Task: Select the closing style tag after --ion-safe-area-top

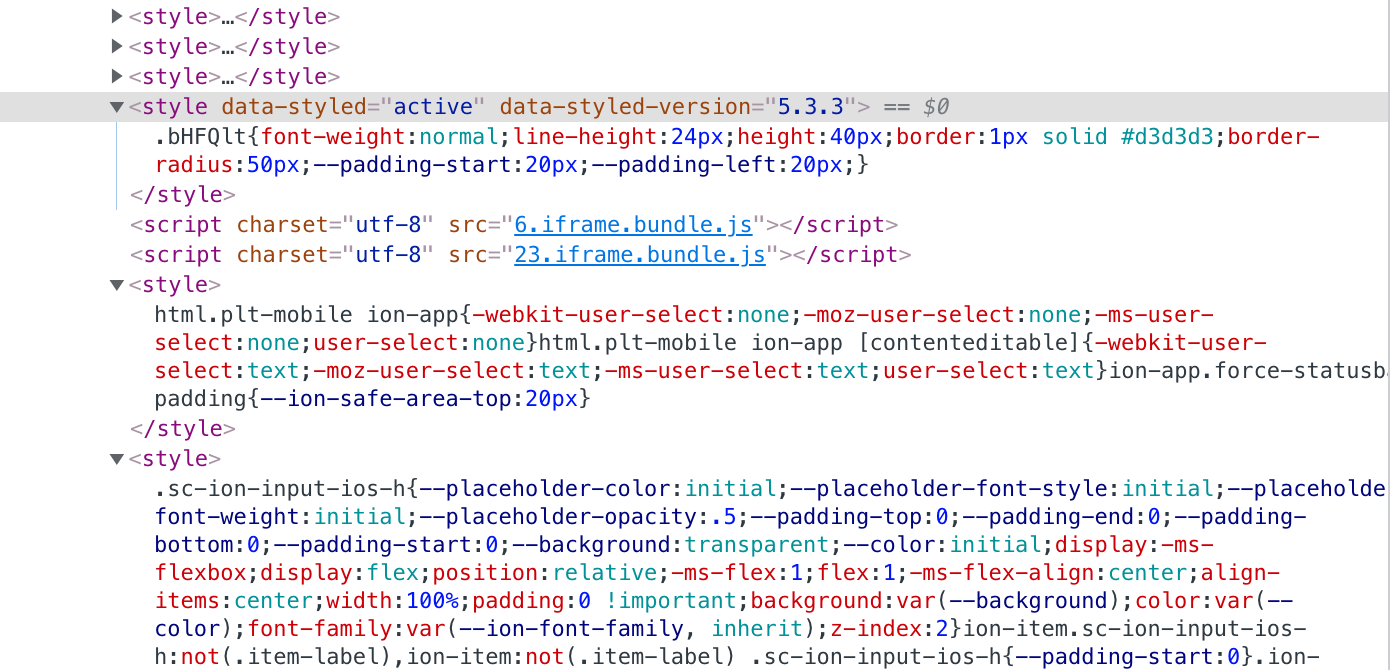Action: 183,429
